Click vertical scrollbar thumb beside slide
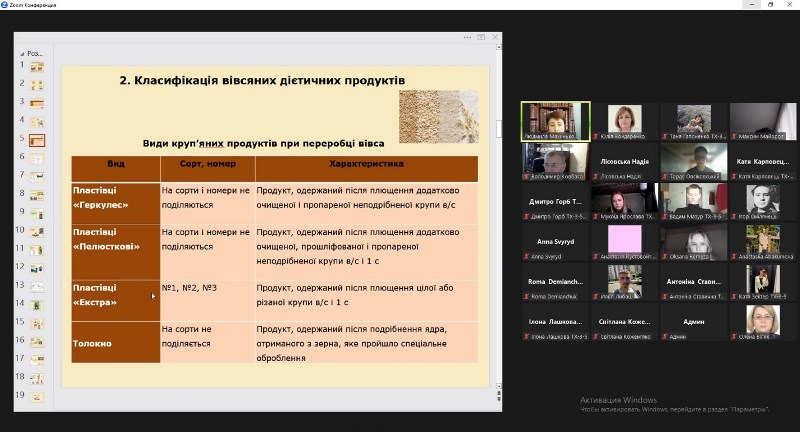800x432 pixels. coord(498,129)
